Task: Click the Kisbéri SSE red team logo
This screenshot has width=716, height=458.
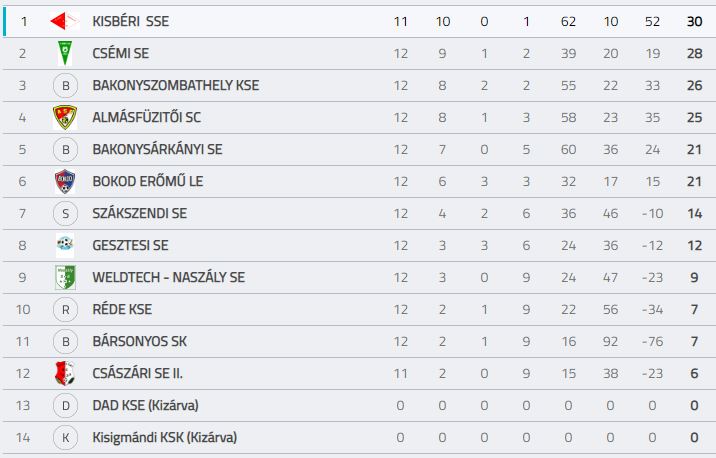Action: (64, 21)
